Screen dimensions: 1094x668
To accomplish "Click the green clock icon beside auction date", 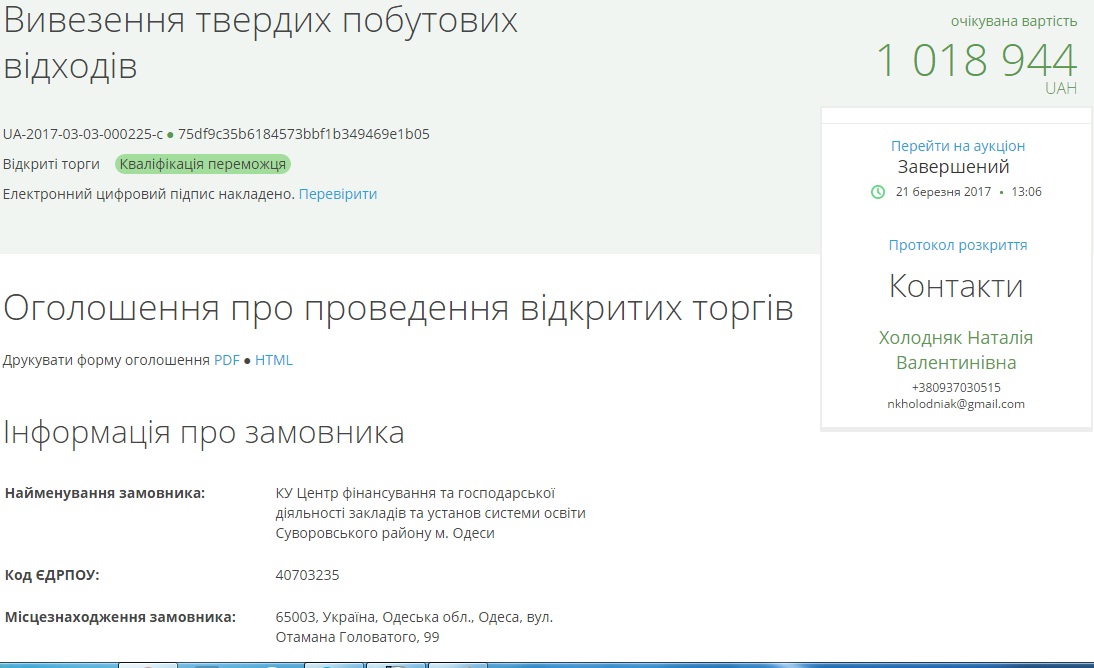I will pyautogui.click(x=878, y=192).
